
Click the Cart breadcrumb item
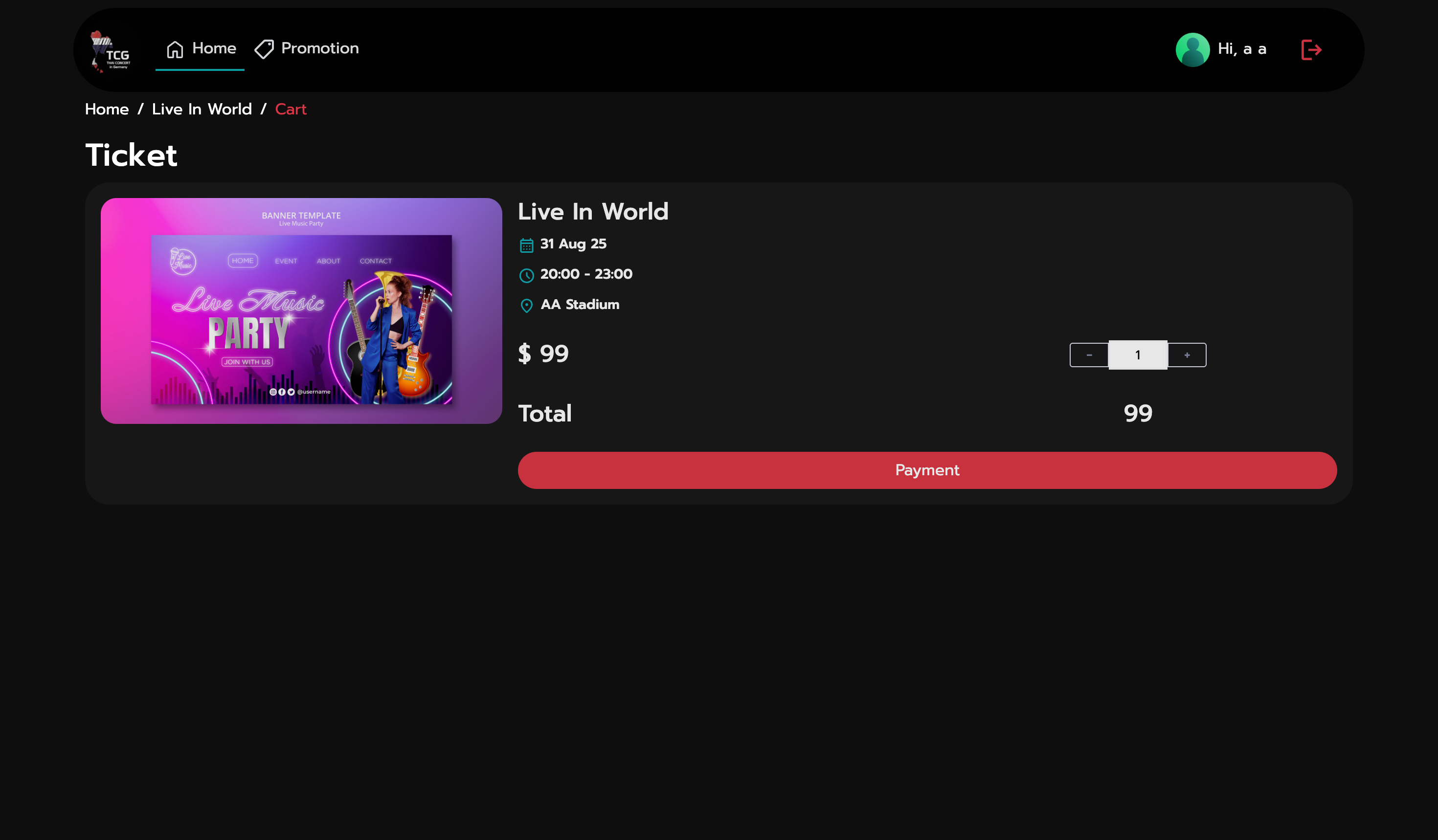click(291, 109)
